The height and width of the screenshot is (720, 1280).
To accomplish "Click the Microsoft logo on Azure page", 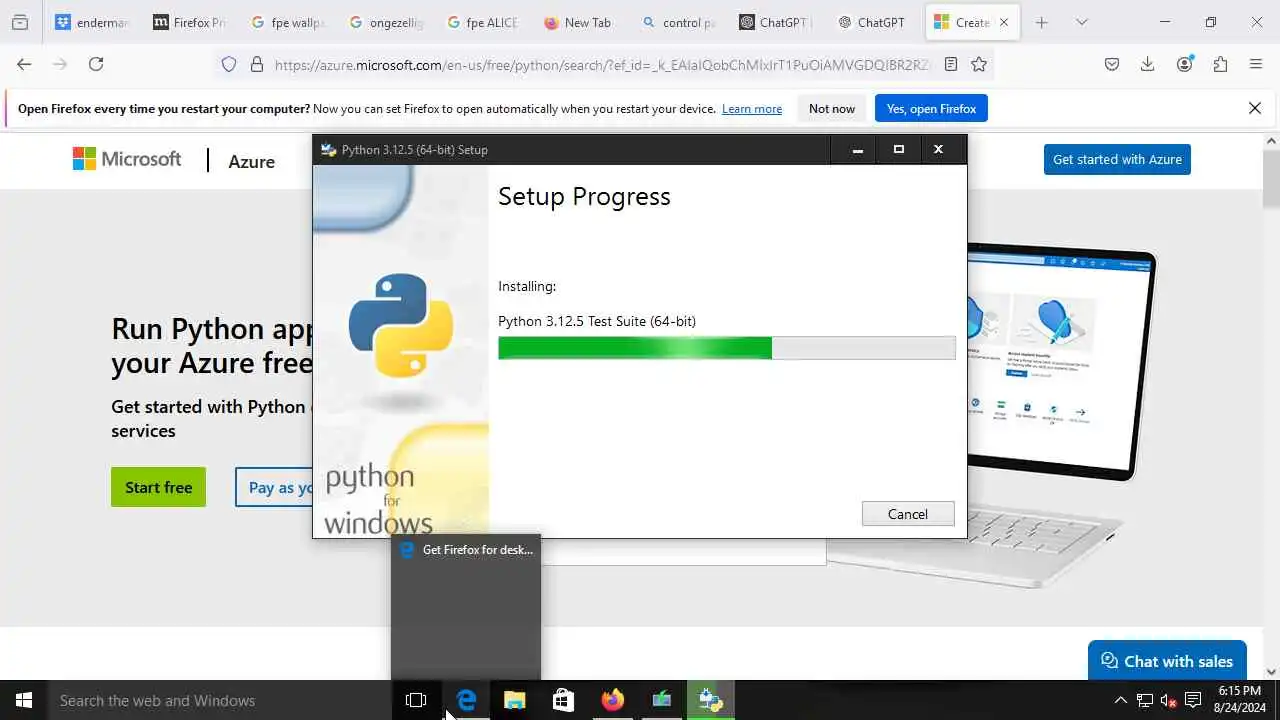I will (127, 159).
